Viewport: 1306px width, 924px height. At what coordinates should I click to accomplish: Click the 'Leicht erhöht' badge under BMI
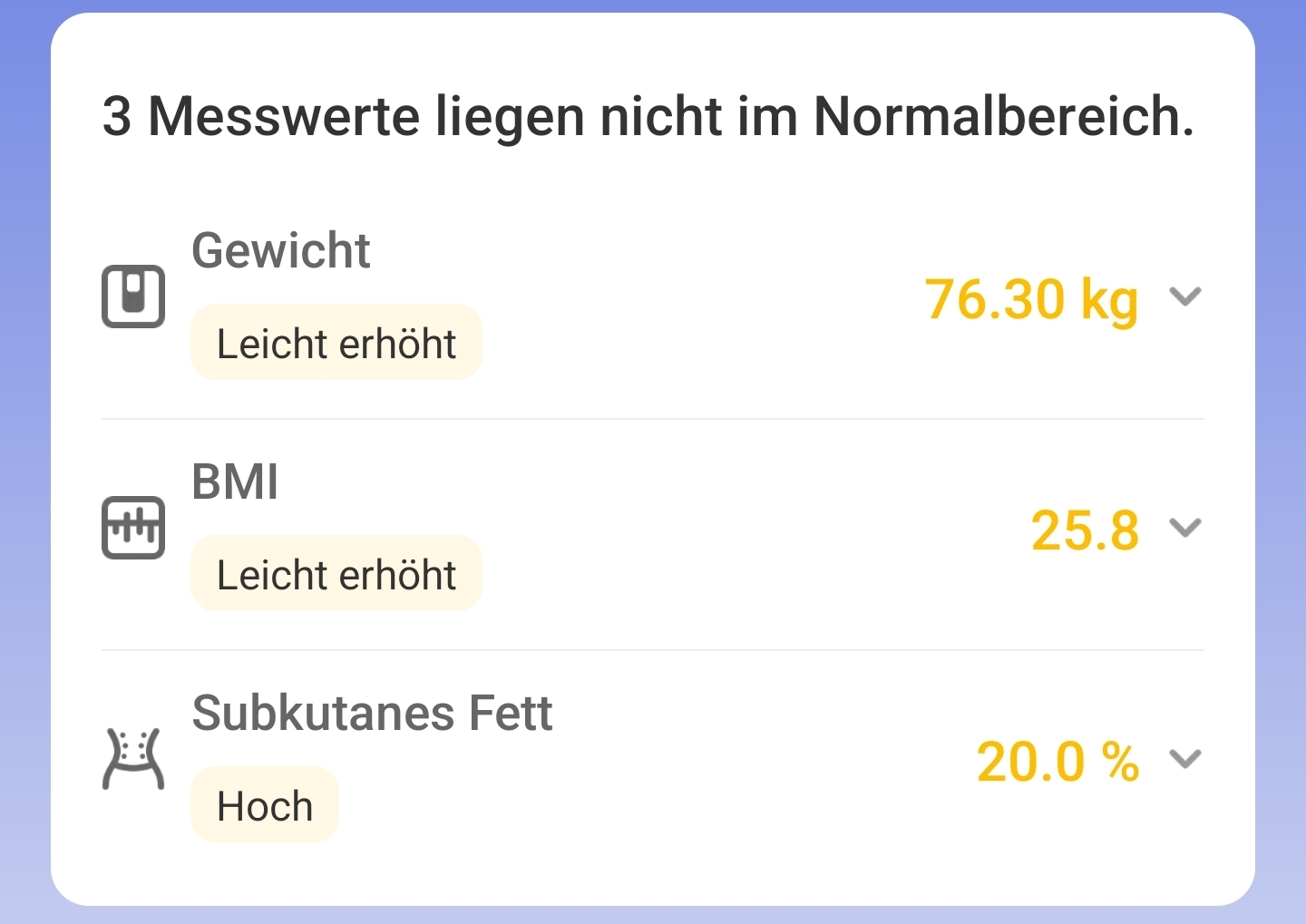[336, 574]
